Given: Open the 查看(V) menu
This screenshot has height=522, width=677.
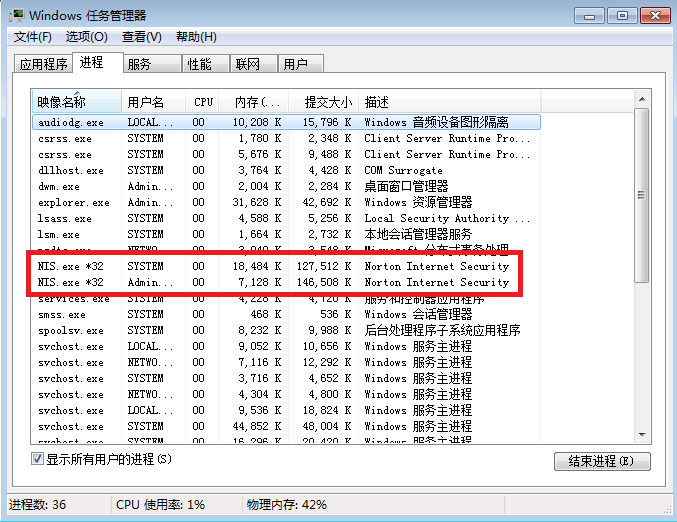Looking at the screenshot, I should click(141, 37).
